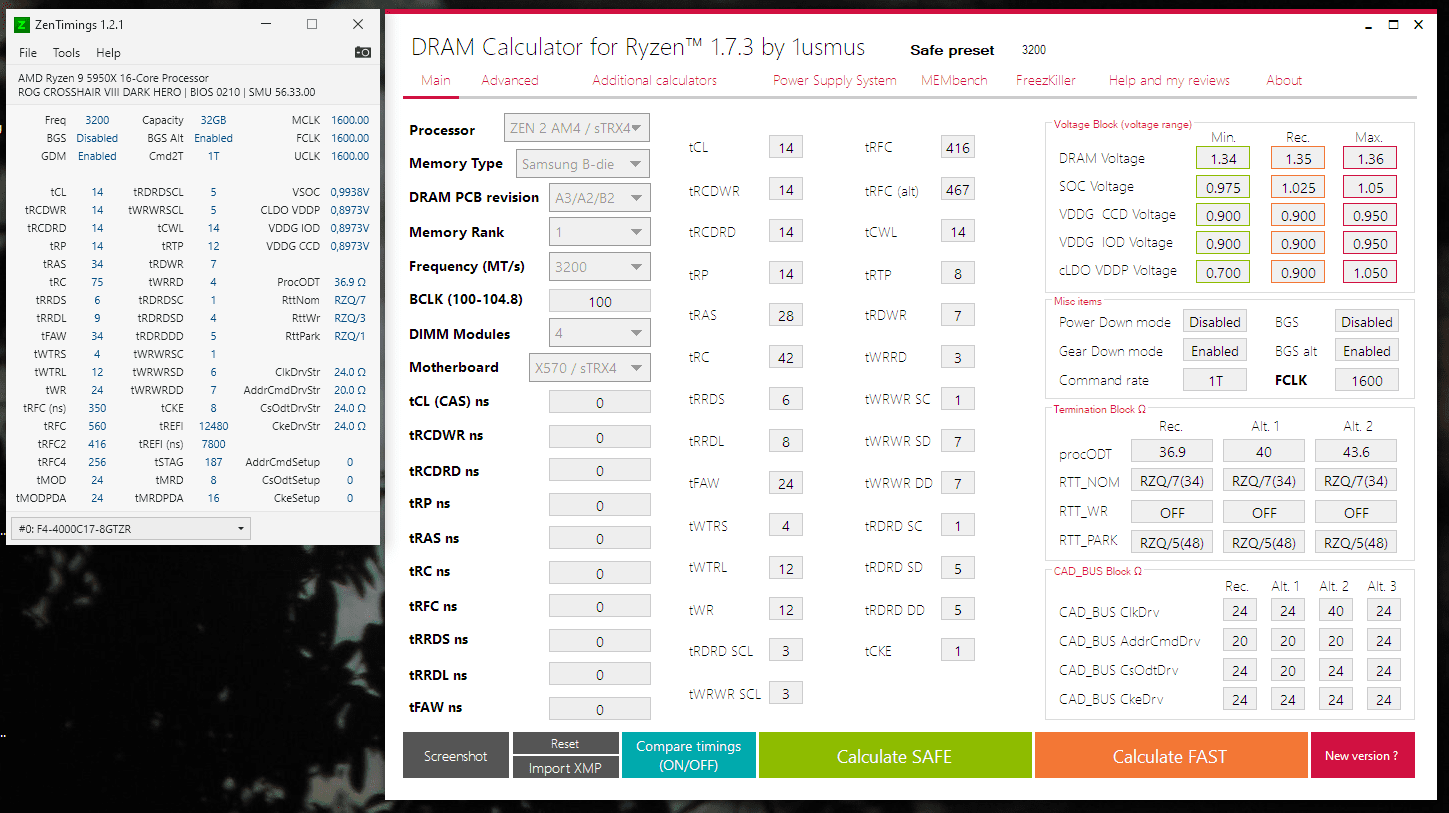
Task: Click the BGS Disabled value
Action: [x=1367, y=322]
